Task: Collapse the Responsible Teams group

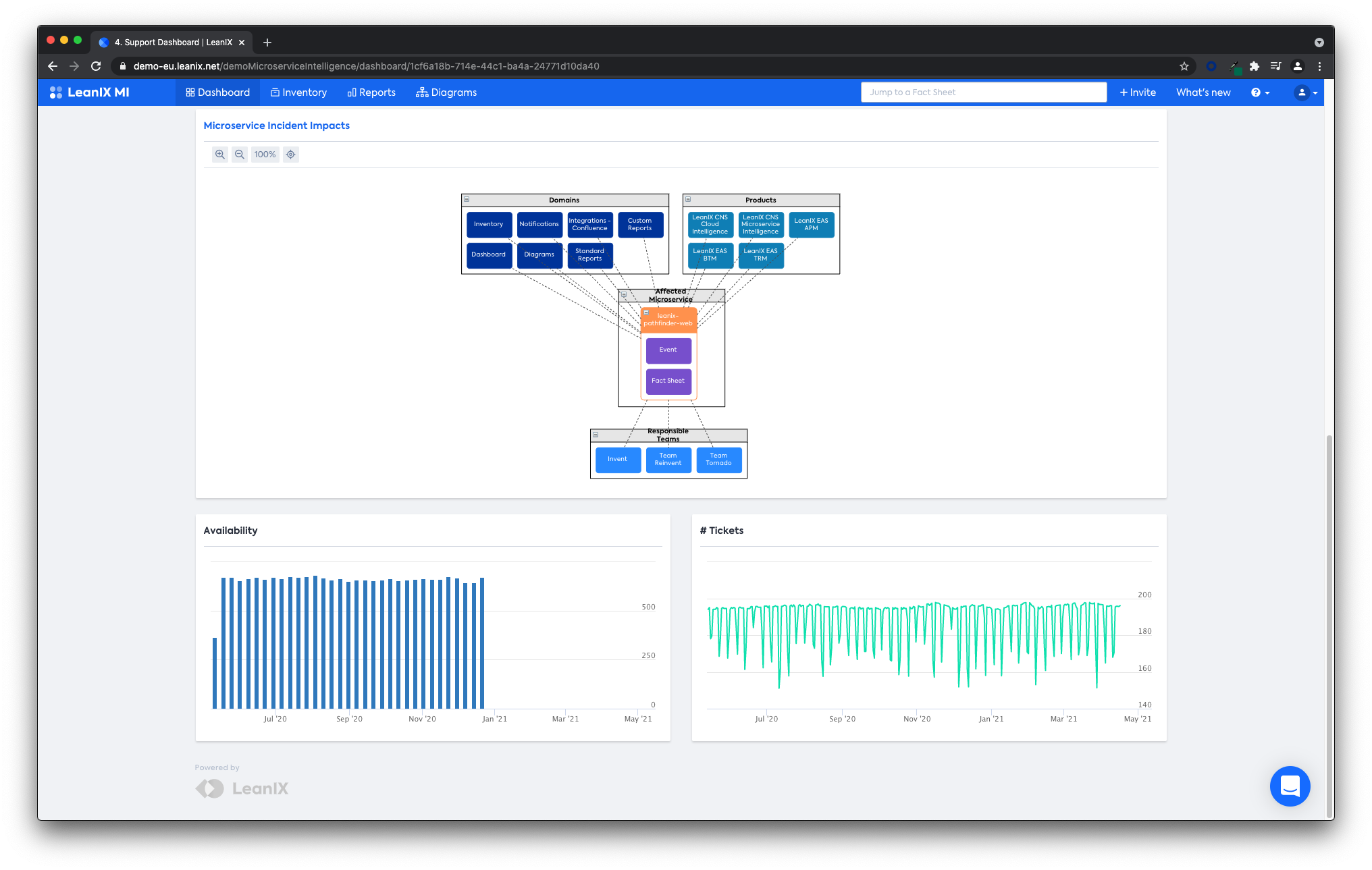Action: pos(596,435)
